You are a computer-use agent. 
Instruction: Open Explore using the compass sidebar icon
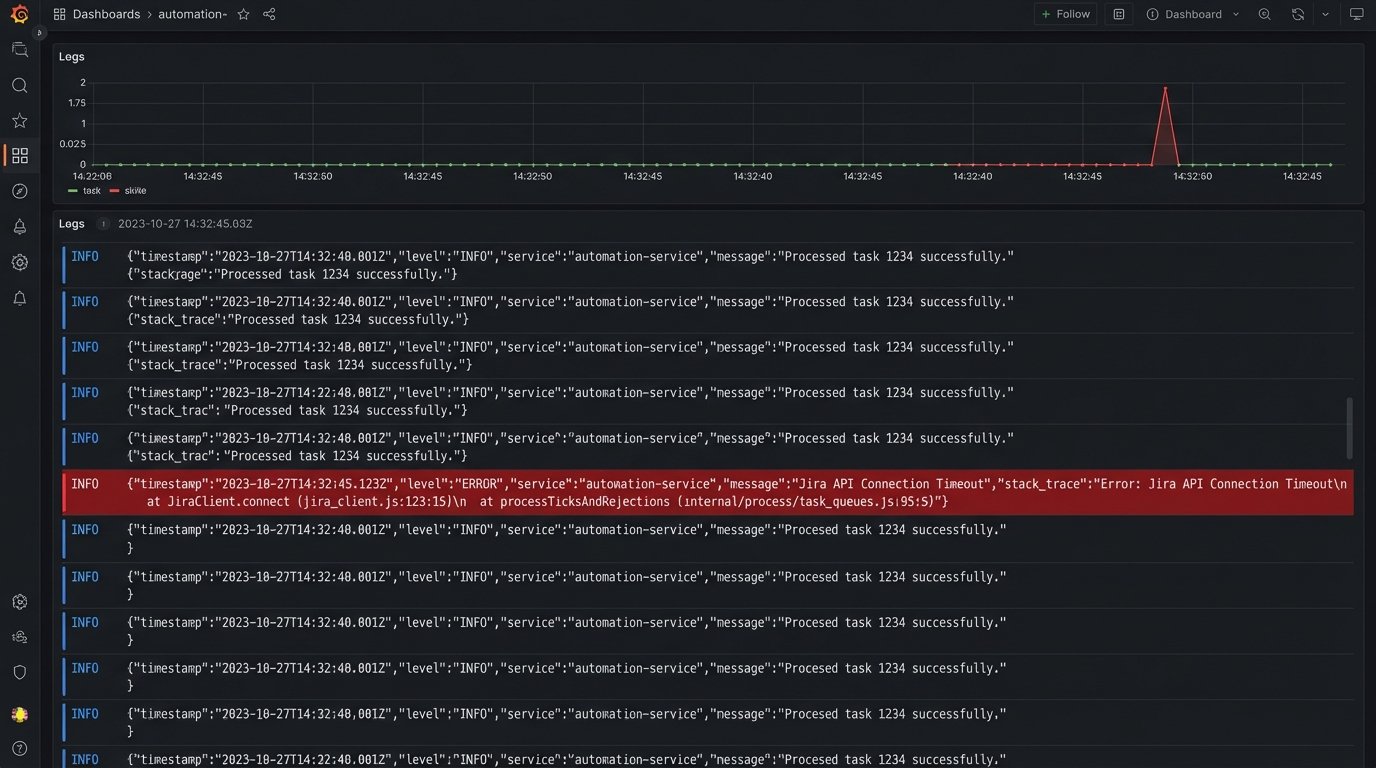[20, 191]
